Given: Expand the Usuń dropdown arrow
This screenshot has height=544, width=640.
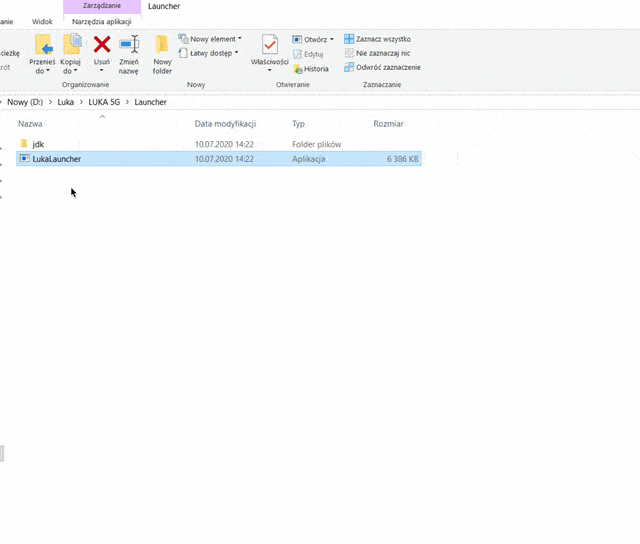Looking at the screenshot, I should [x=102, y=70].
